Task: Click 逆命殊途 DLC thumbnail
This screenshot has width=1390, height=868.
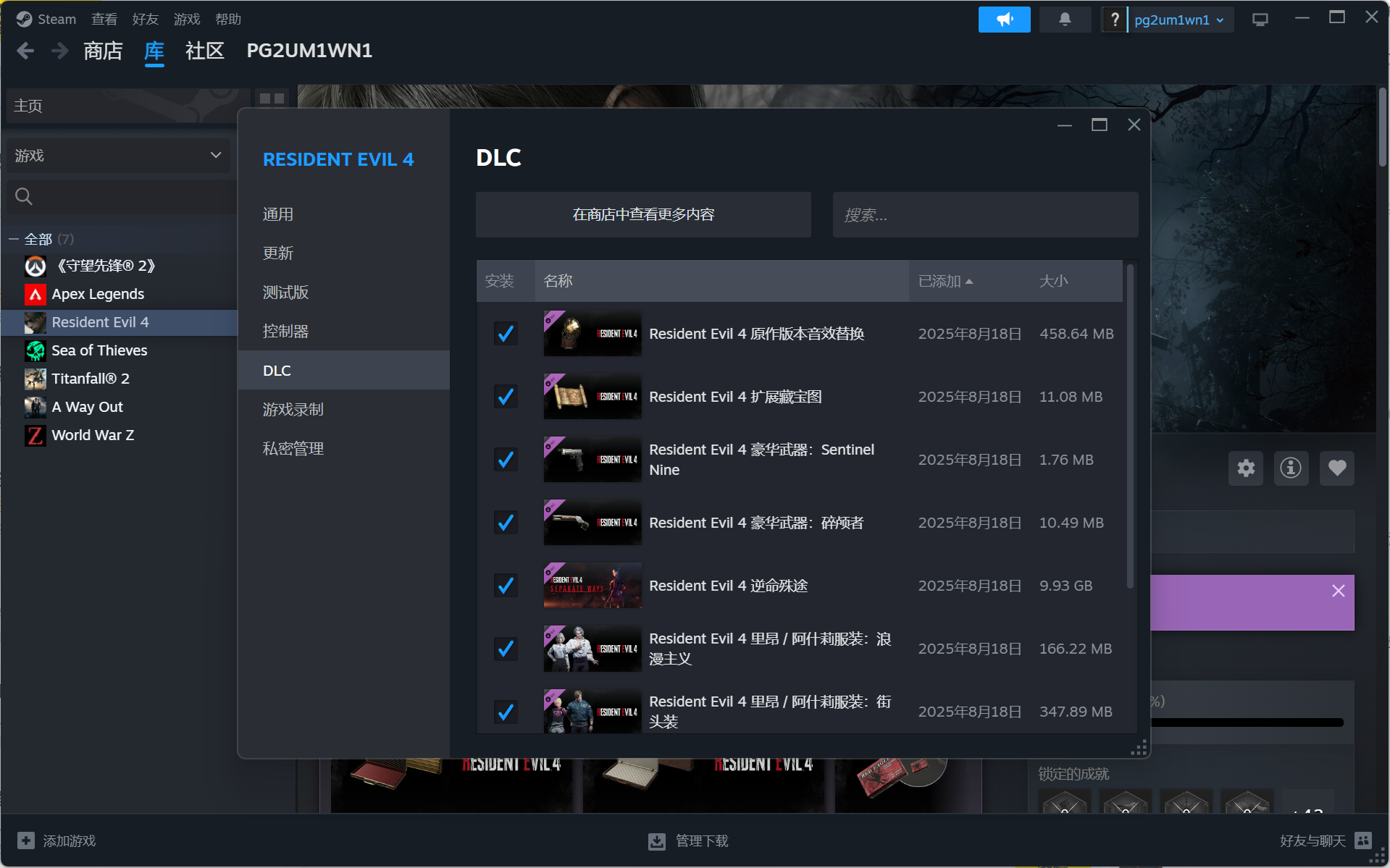Action: click(x=593, y=586)
